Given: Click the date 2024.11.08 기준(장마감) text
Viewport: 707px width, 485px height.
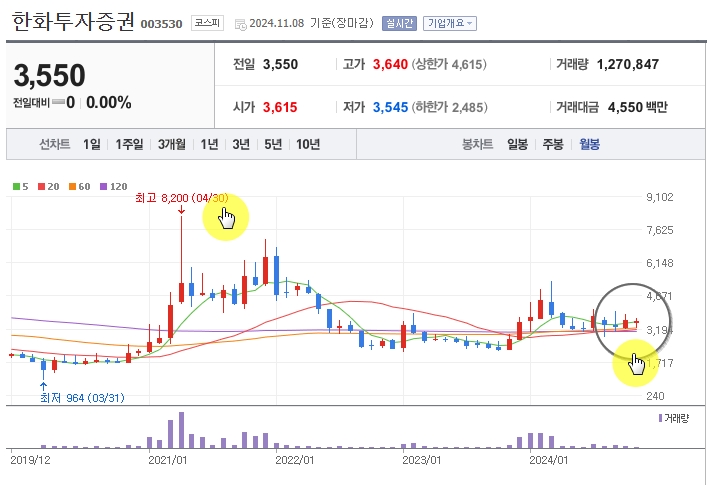Looking at the screenshot, I should point(312,23).
